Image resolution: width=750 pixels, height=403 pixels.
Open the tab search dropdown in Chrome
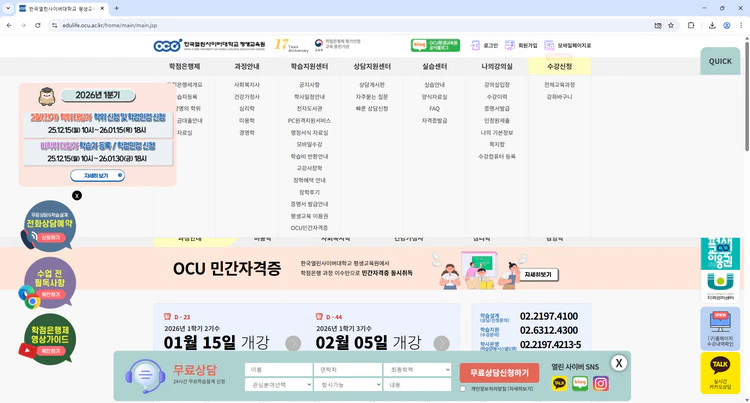pyautogui.click(x=8, y=8)
